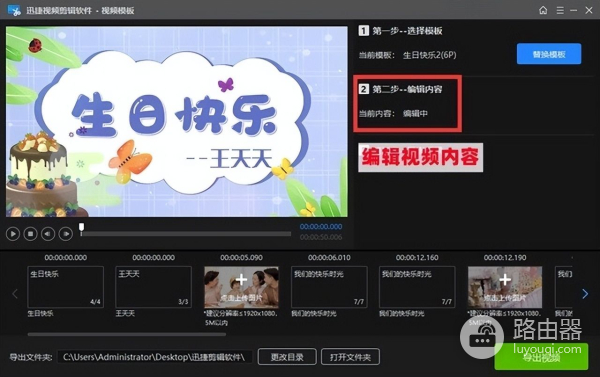Image resolution: width=600 pixels, height=377 pixels.
Task: Step to the next frame
Action: [66, 233]
